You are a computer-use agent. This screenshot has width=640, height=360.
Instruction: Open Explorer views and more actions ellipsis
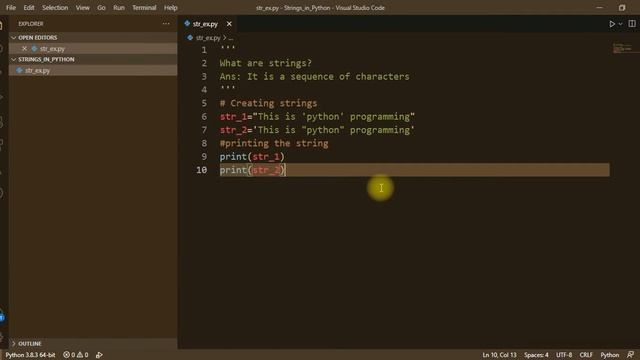tap(166, 24)
